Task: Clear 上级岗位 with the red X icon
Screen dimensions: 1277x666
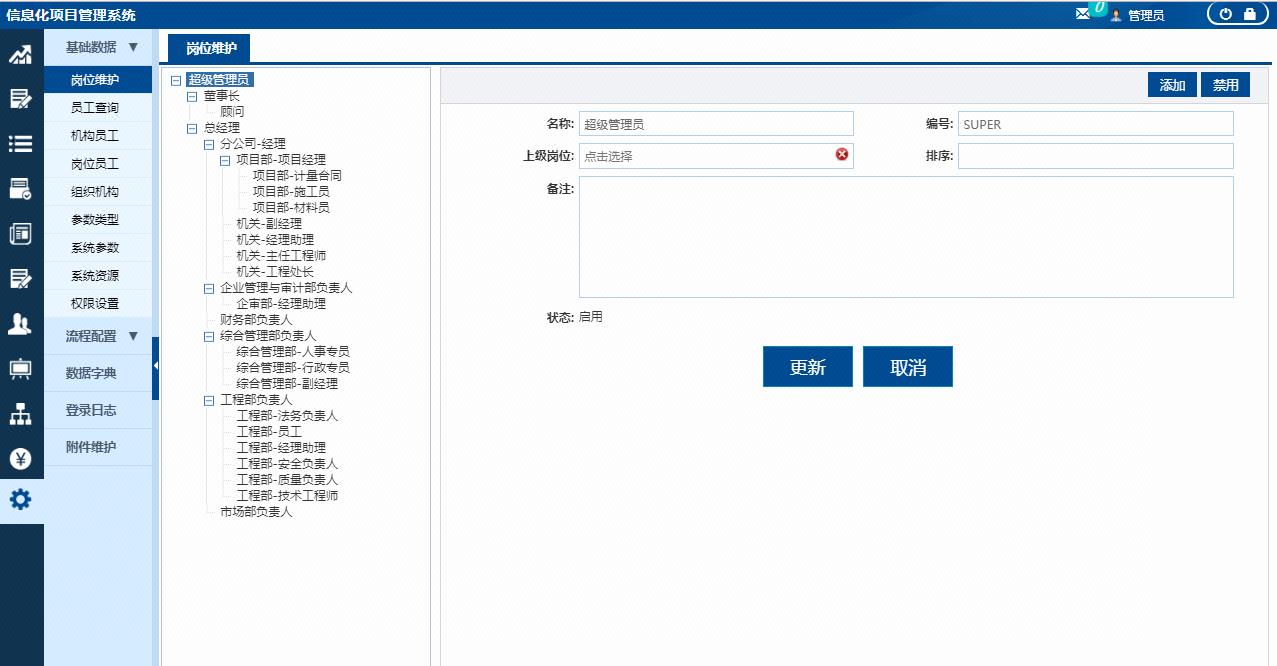Action: pyautogui.click(x=843, y=155)
